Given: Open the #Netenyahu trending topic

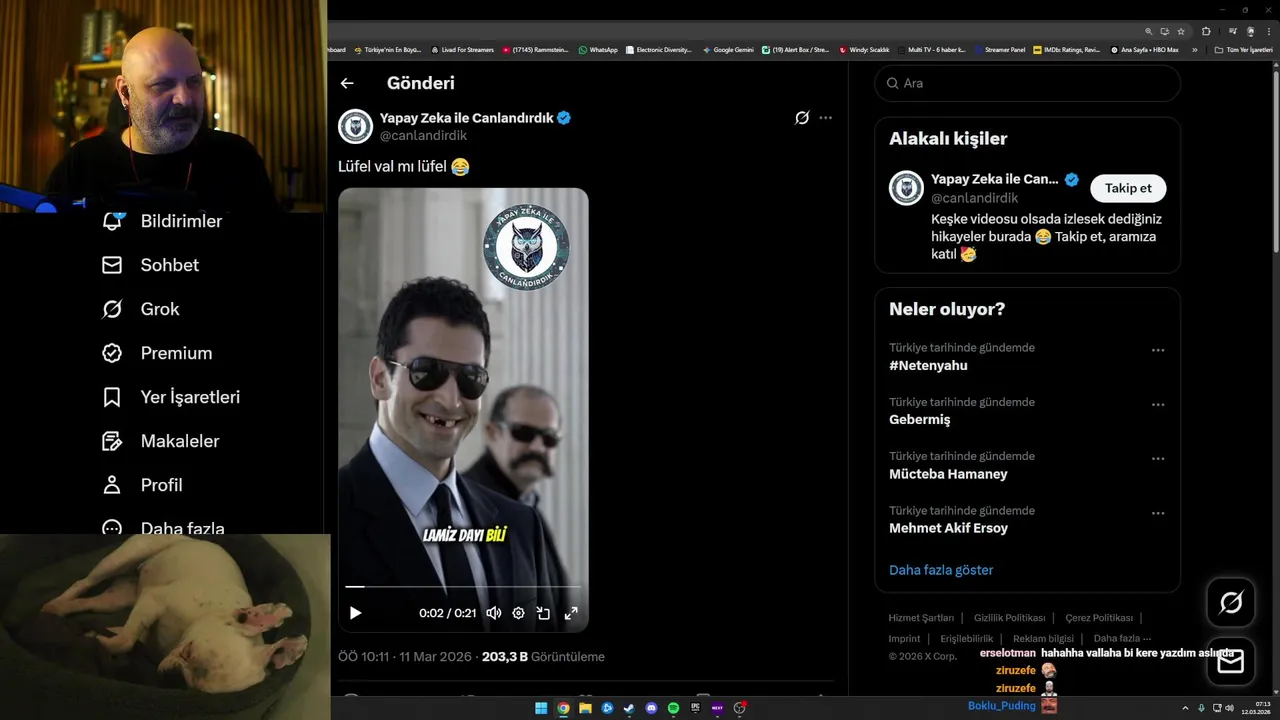Looking at the screenshot, I should [x=928, y=366].
